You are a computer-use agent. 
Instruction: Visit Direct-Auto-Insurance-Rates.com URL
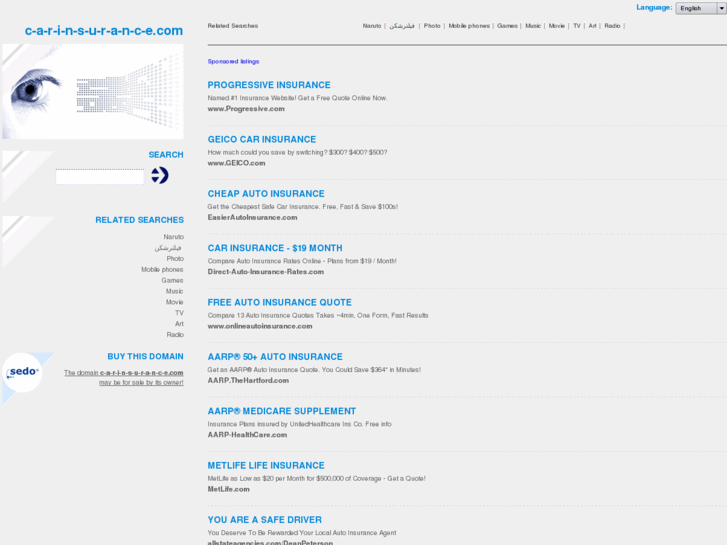coord(266,271)
